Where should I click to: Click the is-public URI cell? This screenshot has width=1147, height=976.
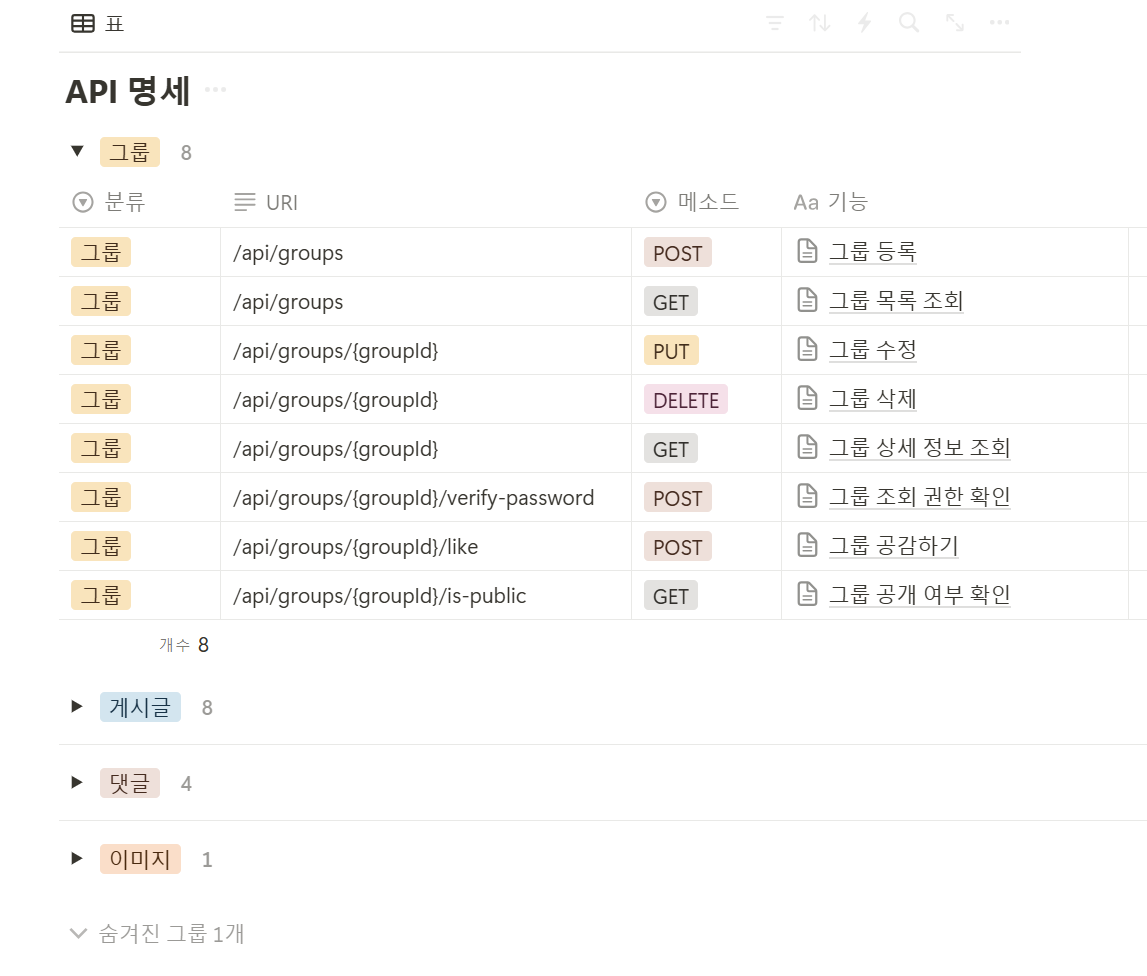tap(426, 596)
